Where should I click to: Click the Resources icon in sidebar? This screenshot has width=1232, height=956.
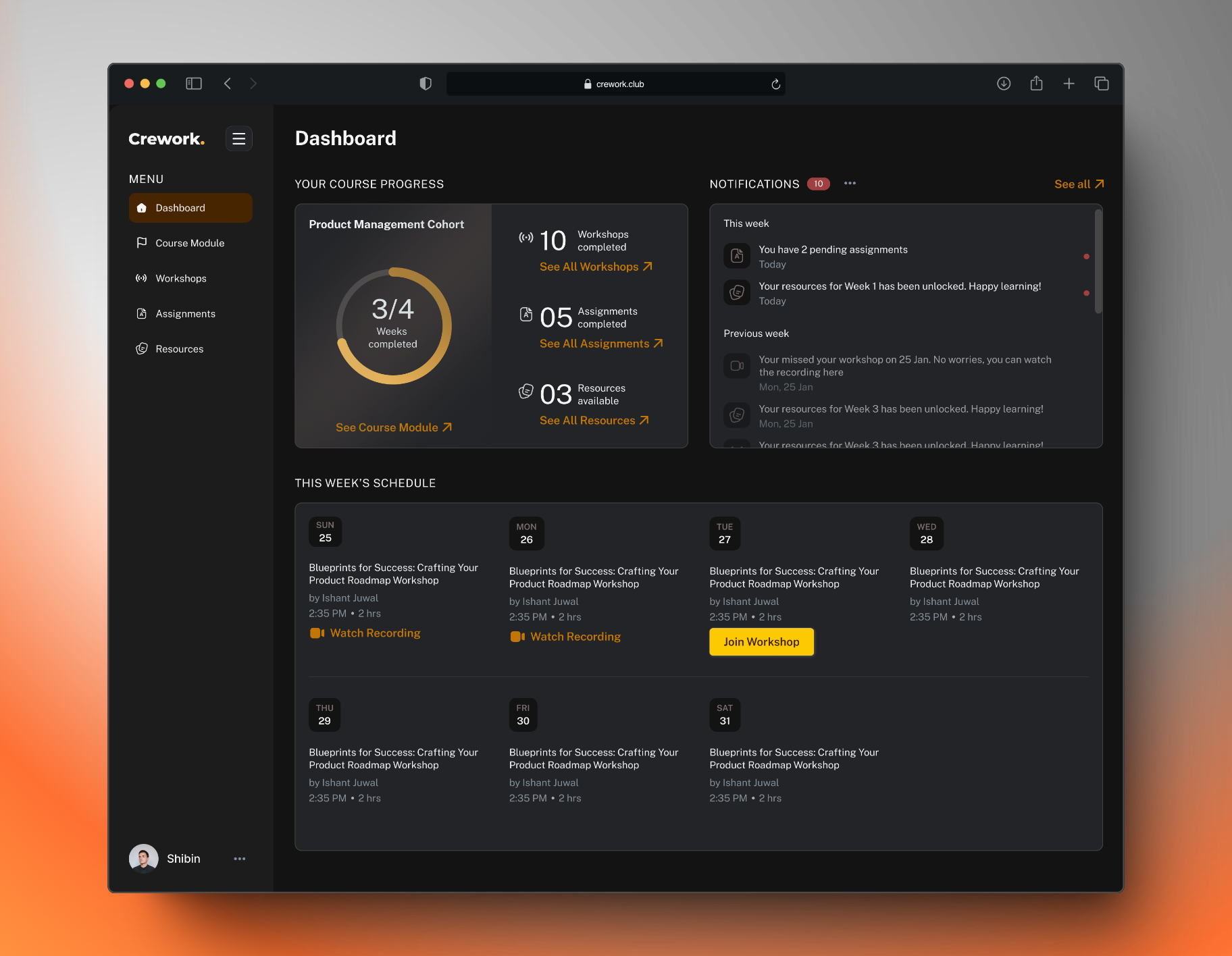pyautogui.click(x=142, y=348)
